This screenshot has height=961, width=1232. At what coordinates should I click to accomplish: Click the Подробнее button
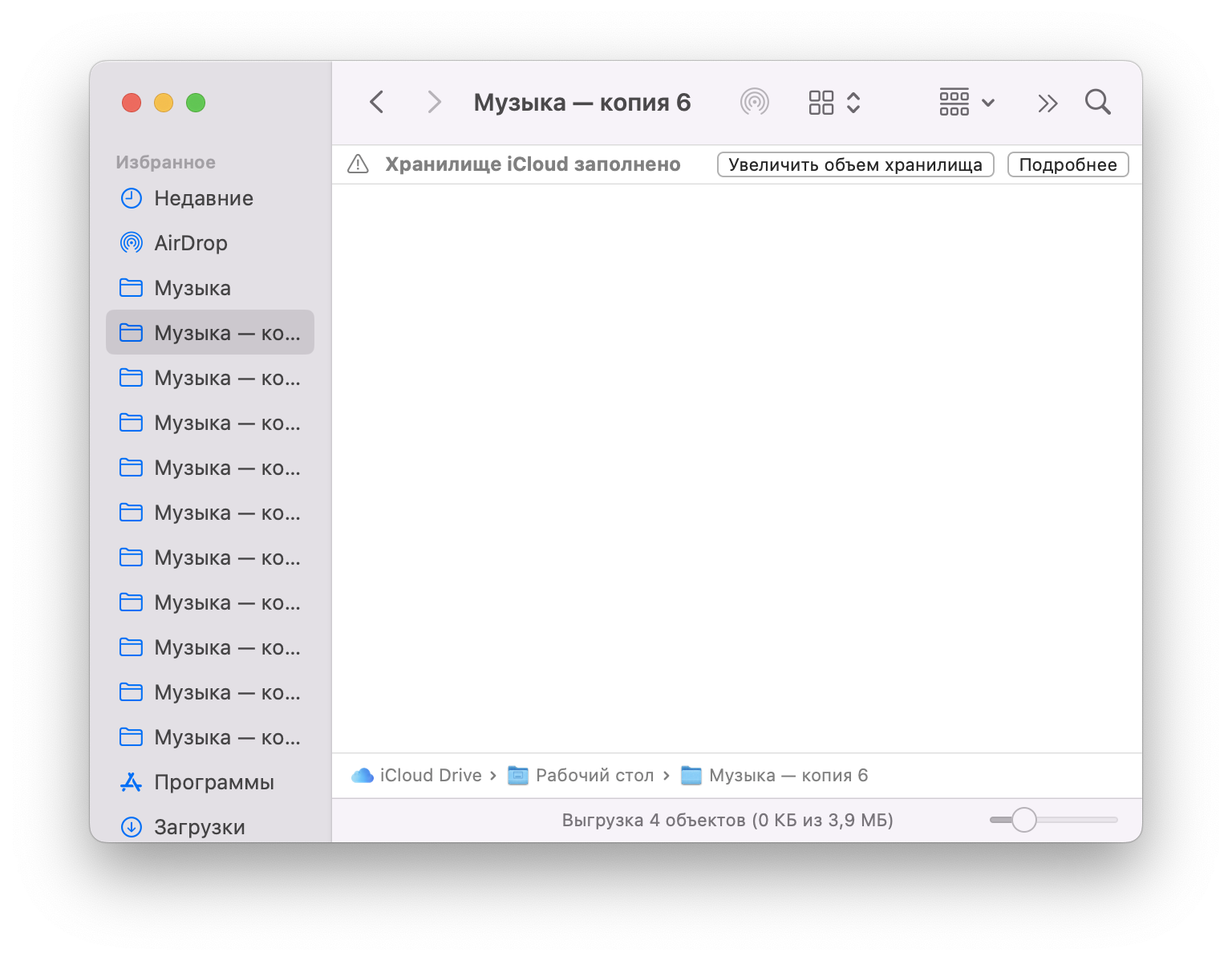pyautogui.click(x=1068, y=164)
